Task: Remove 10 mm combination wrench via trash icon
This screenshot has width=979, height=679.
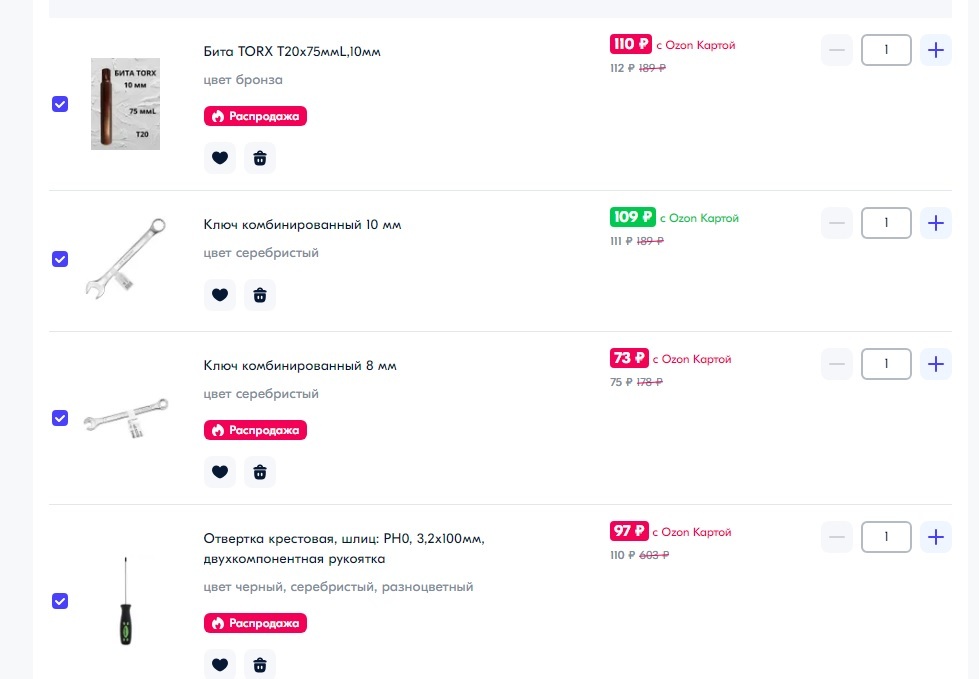Action: pyautogui.click(x=260, y=295)
